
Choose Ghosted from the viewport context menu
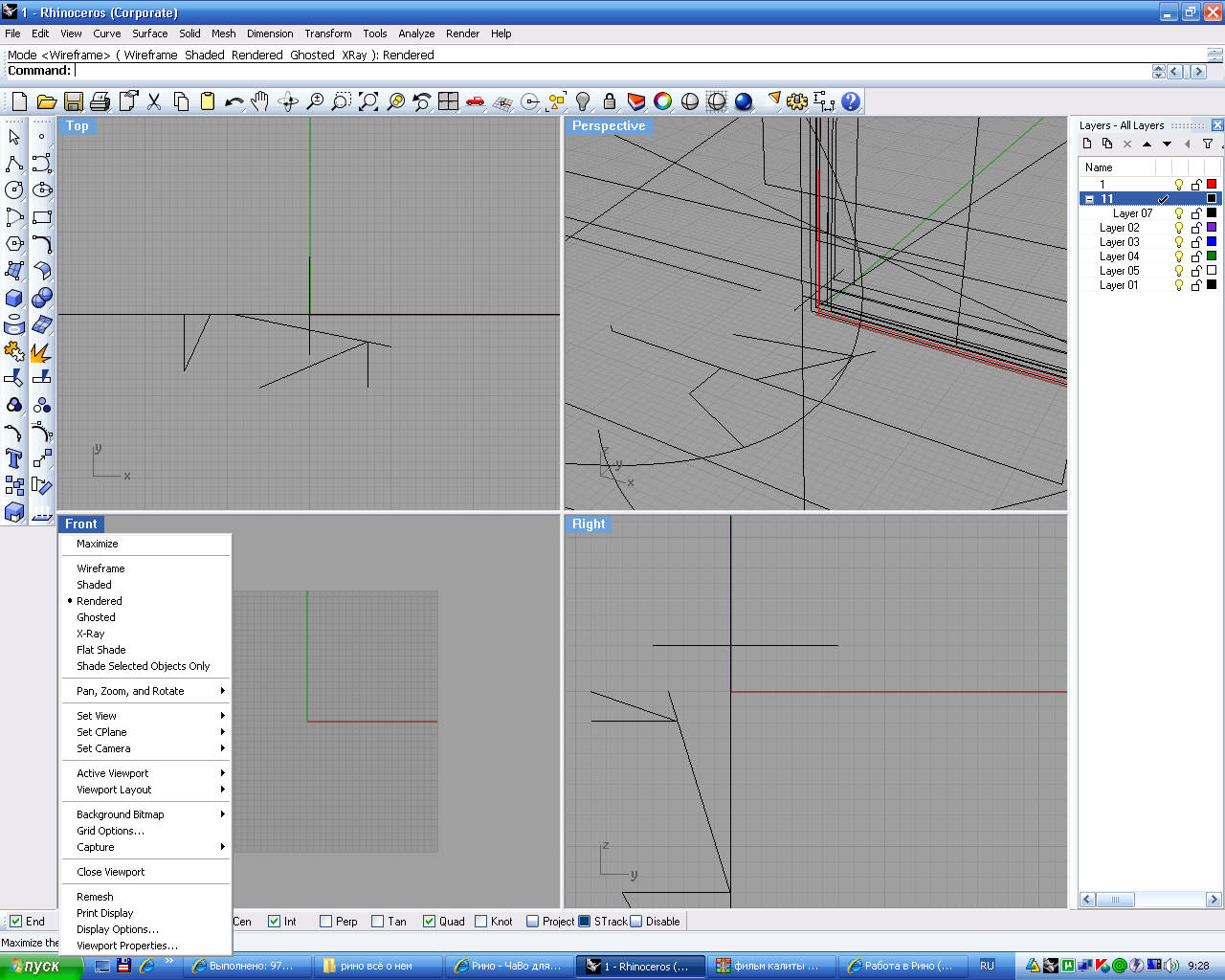[96, 617]
